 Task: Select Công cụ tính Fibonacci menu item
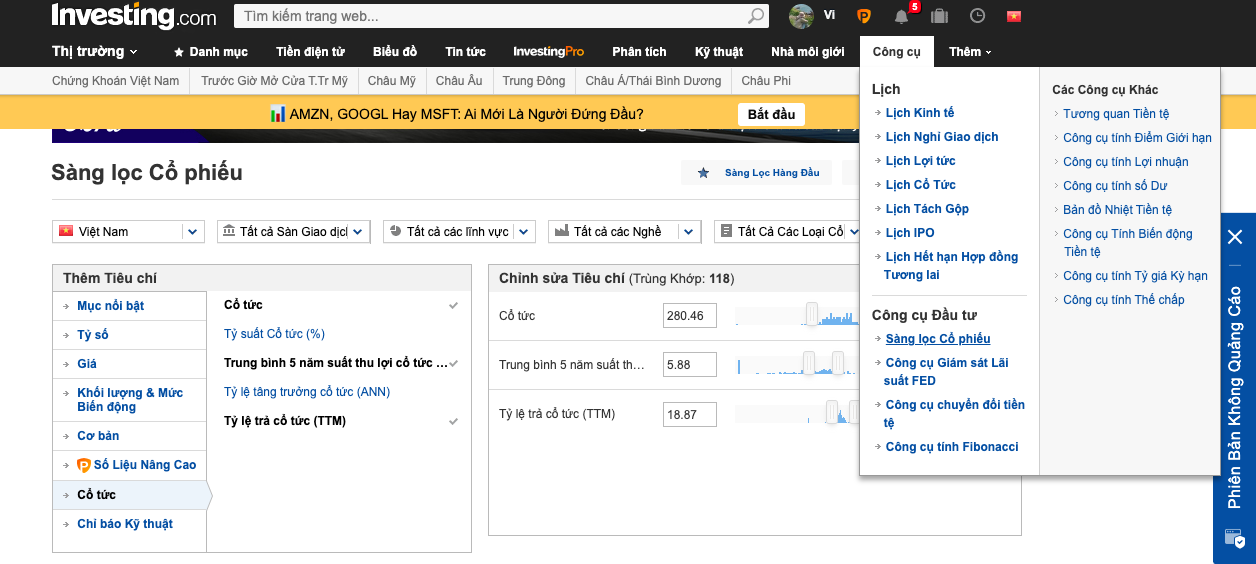(x=951, y=447)
